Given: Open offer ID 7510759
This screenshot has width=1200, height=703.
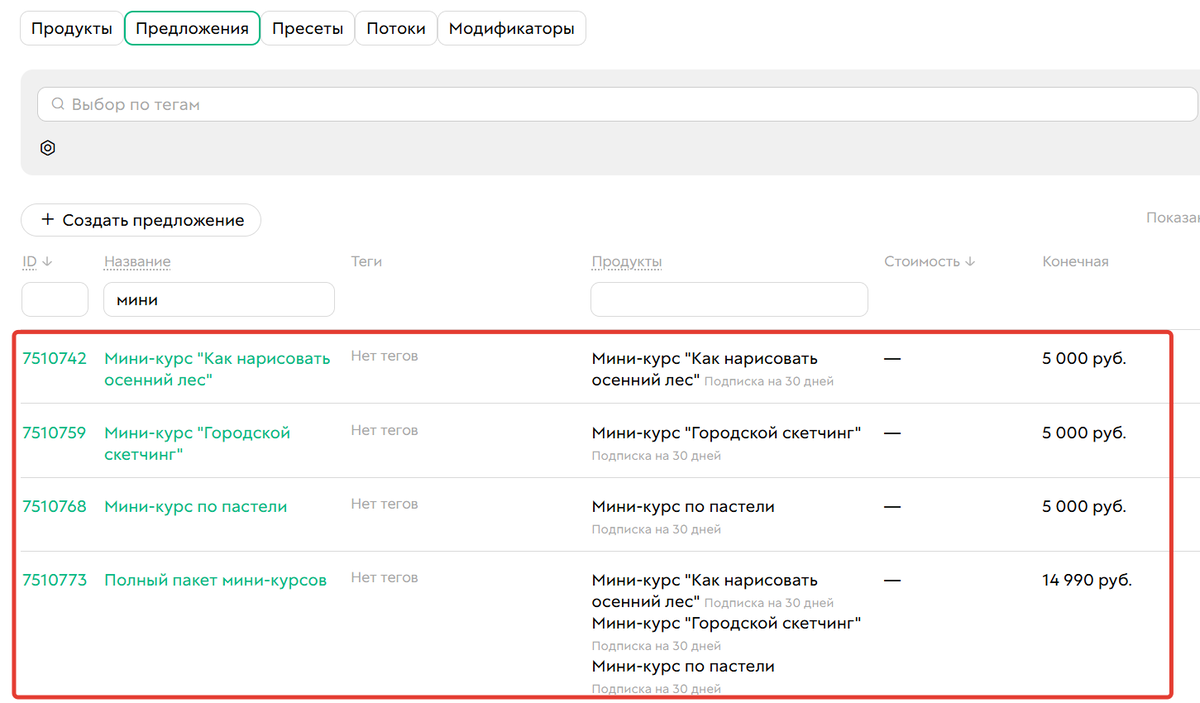Looking at the screenshot, I should tap(54, 433).
